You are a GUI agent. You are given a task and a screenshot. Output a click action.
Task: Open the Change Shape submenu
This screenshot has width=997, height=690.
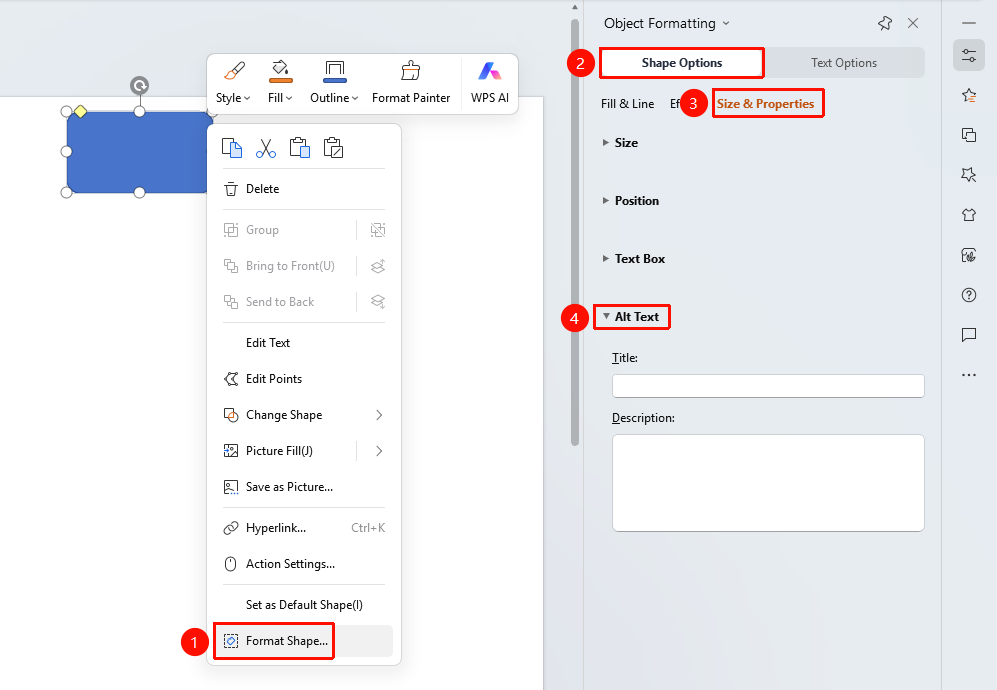point(304,415)
